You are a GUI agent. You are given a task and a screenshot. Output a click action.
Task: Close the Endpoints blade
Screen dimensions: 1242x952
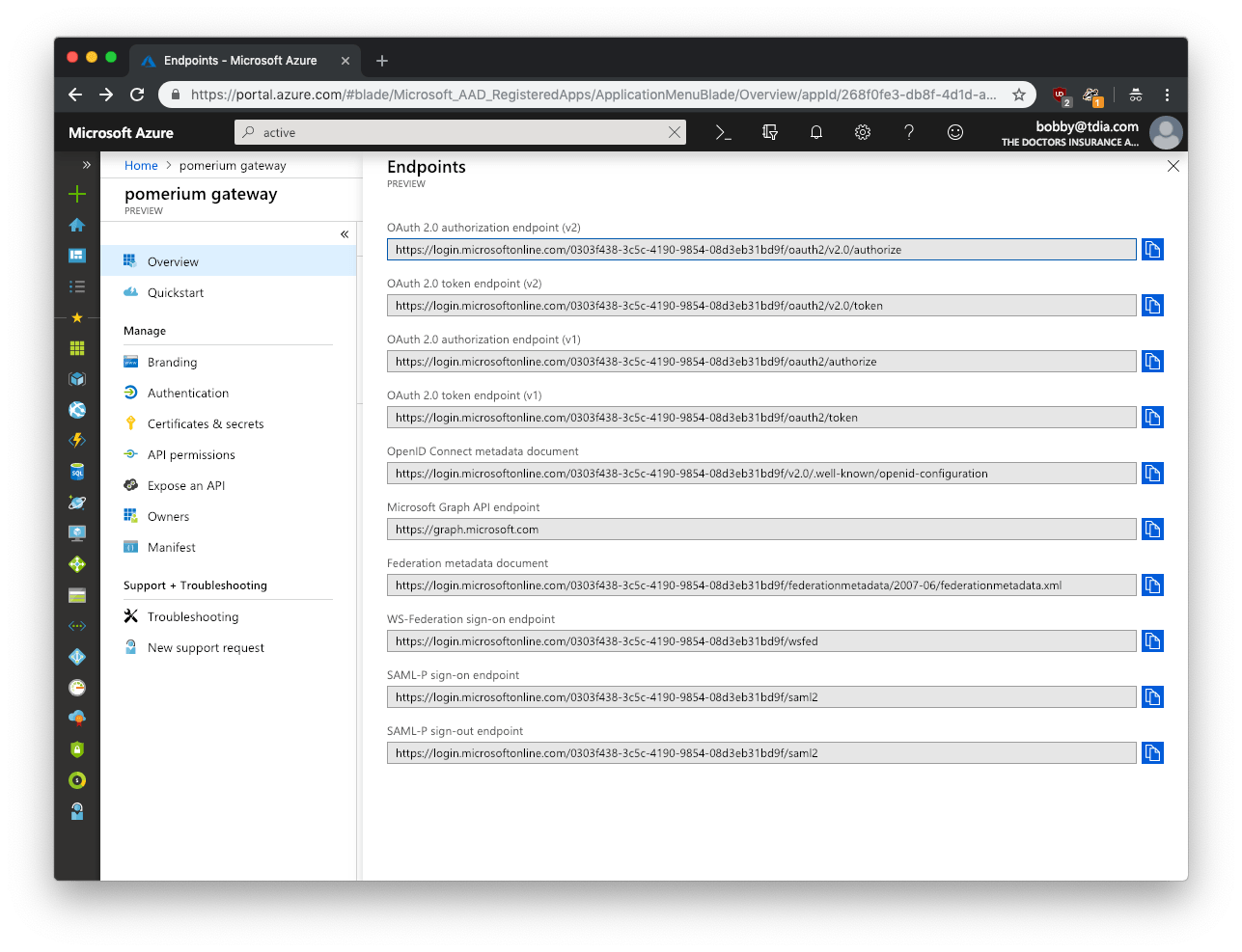click(x=1173, y=166)
